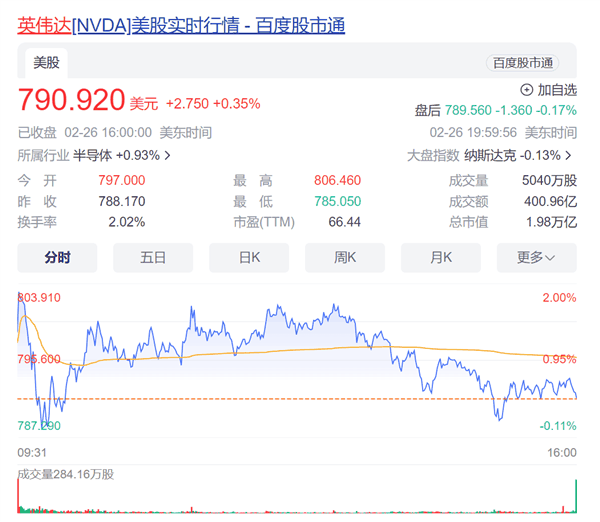Click the 02-26 19:59:56 after-hours timestamp
The image size is (600, 522).
503,133
